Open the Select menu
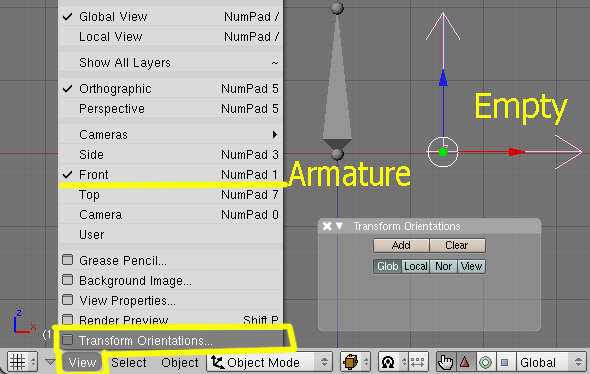Viewport: 590px width, 374px height. tap(129, 362)
